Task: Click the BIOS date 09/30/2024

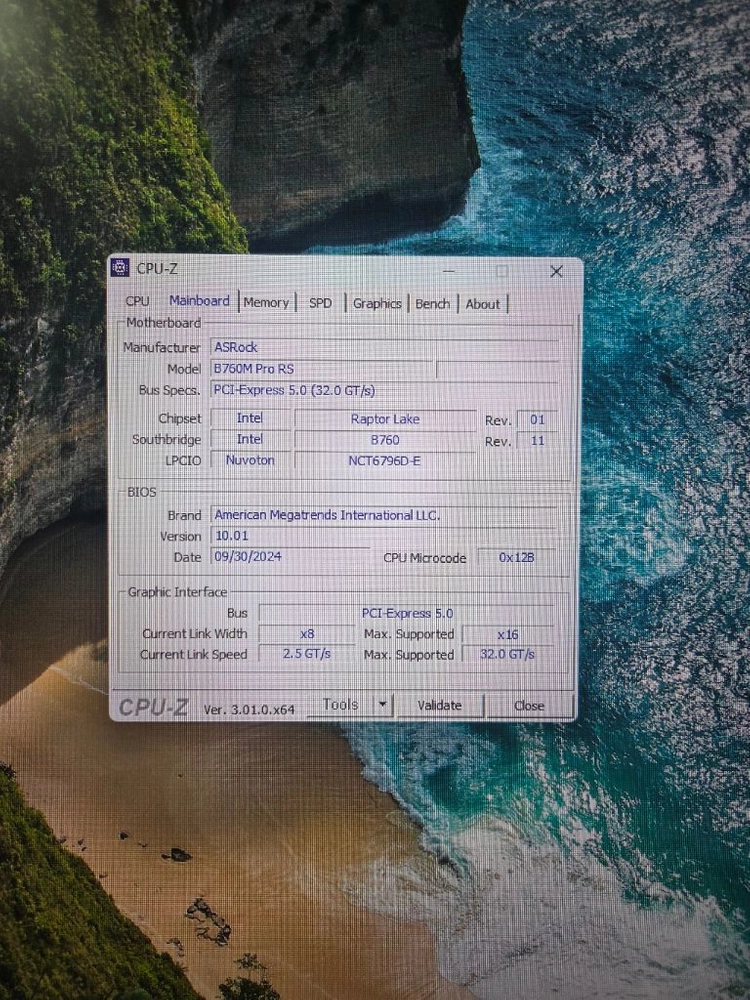Action: pos(290,556)
